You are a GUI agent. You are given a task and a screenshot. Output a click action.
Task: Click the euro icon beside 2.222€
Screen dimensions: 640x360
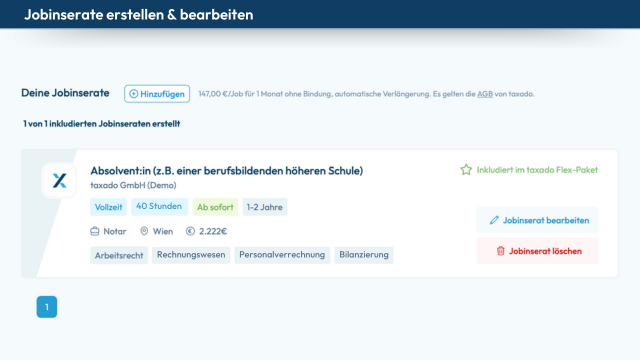[190, 231]
